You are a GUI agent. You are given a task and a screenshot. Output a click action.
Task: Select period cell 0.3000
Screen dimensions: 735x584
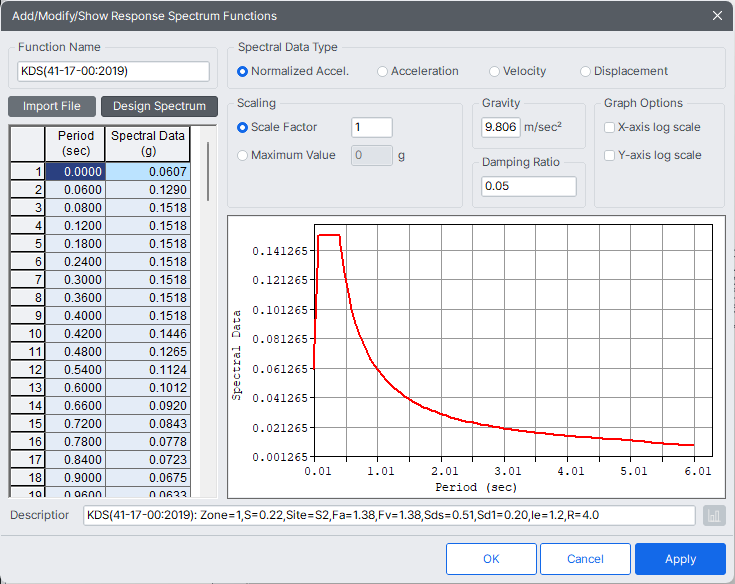[x=75, y=280]
